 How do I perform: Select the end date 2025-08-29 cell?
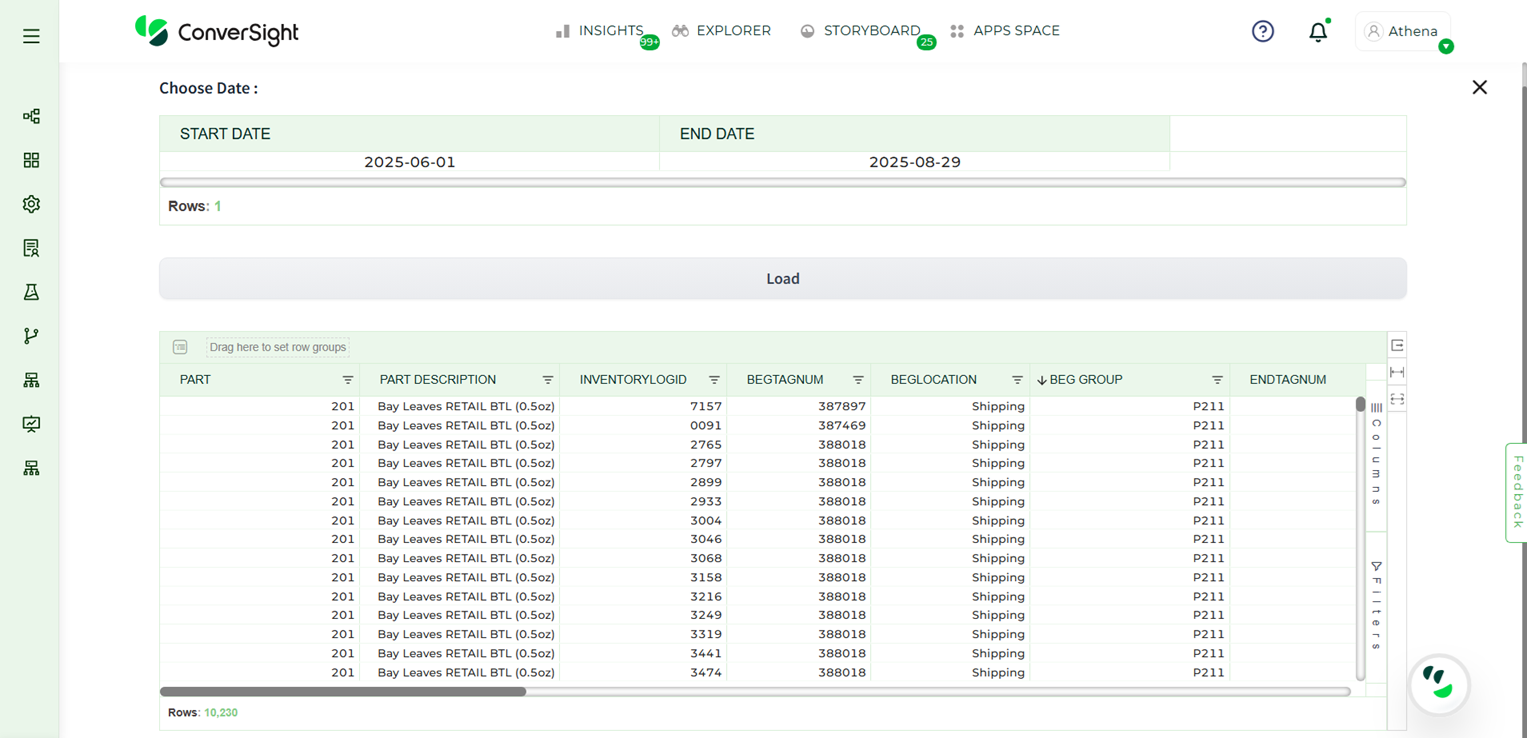(x=915, y=162)
